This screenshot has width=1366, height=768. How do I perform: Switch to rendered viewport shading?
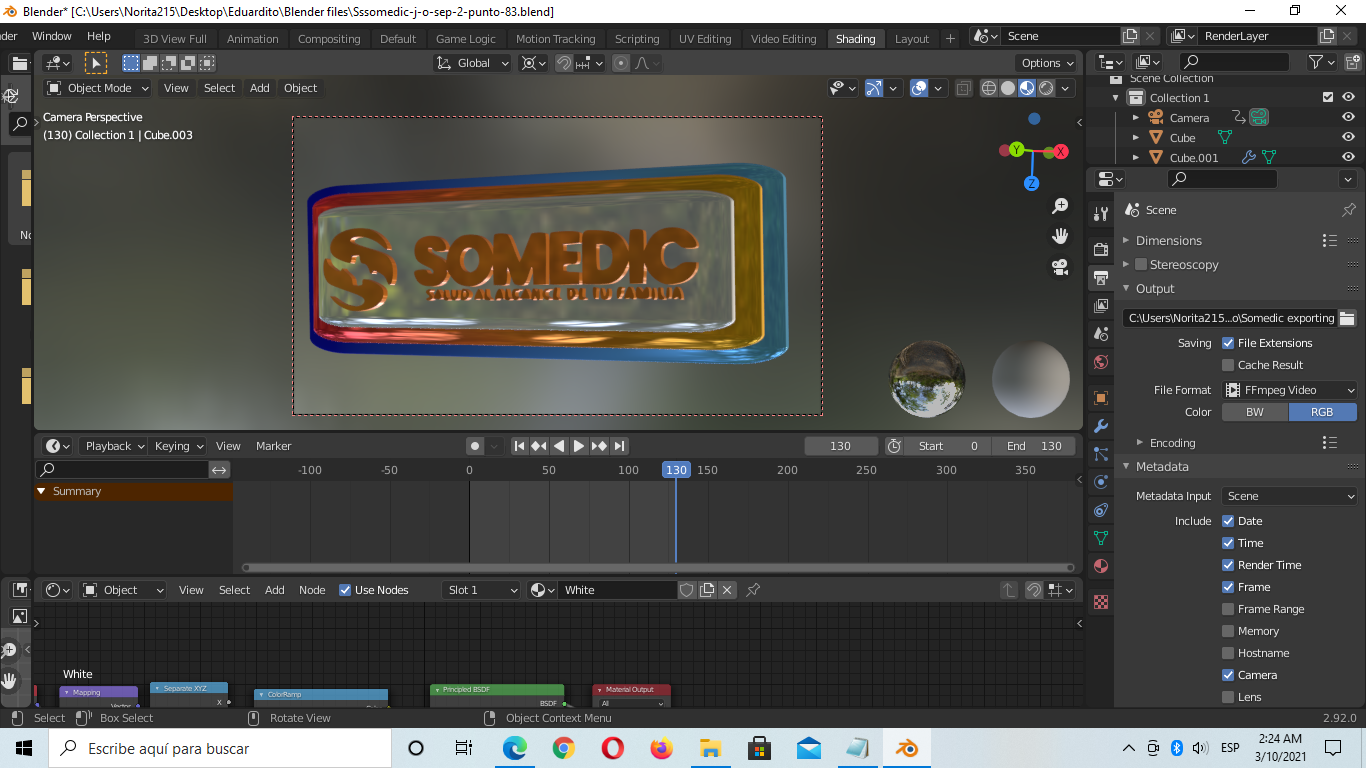point(1046,88)
